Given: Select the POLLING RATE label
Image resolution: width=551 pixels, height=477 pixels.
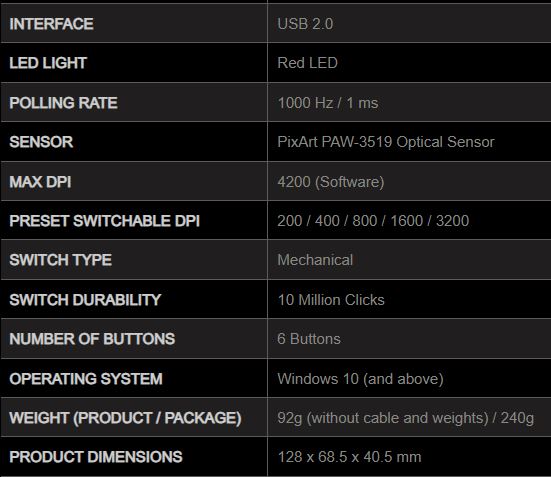Looking at the screenshot, I should tap(64, 103).
